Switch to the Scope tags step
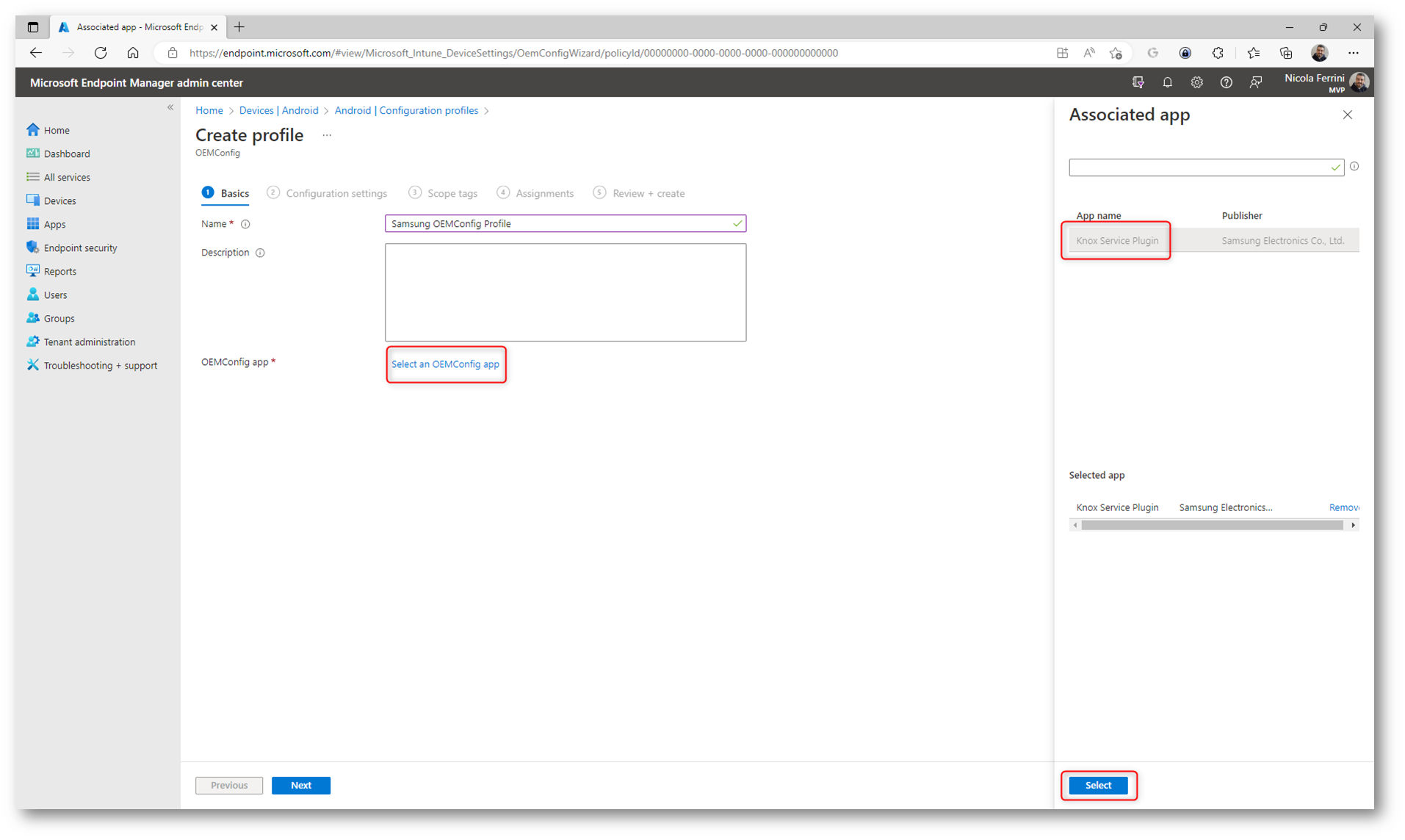1405x840 pixels. point(443,193)
